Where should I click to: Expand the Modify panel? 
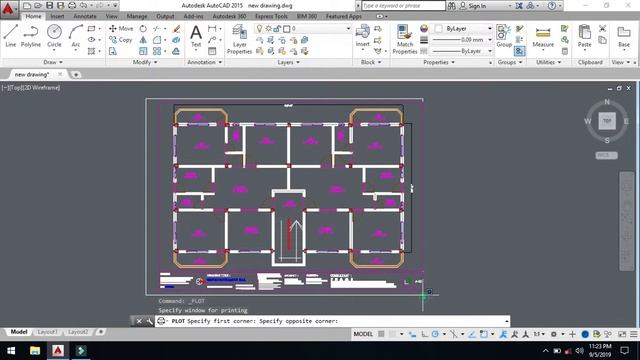tap(145, 62)
